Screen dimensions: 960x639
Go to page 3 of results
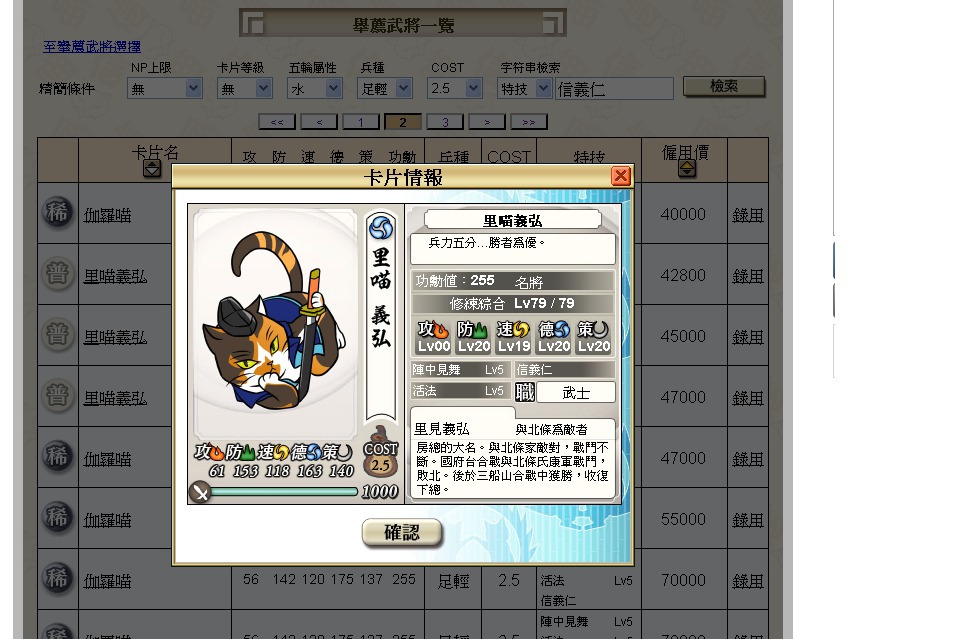click(445, 122)
